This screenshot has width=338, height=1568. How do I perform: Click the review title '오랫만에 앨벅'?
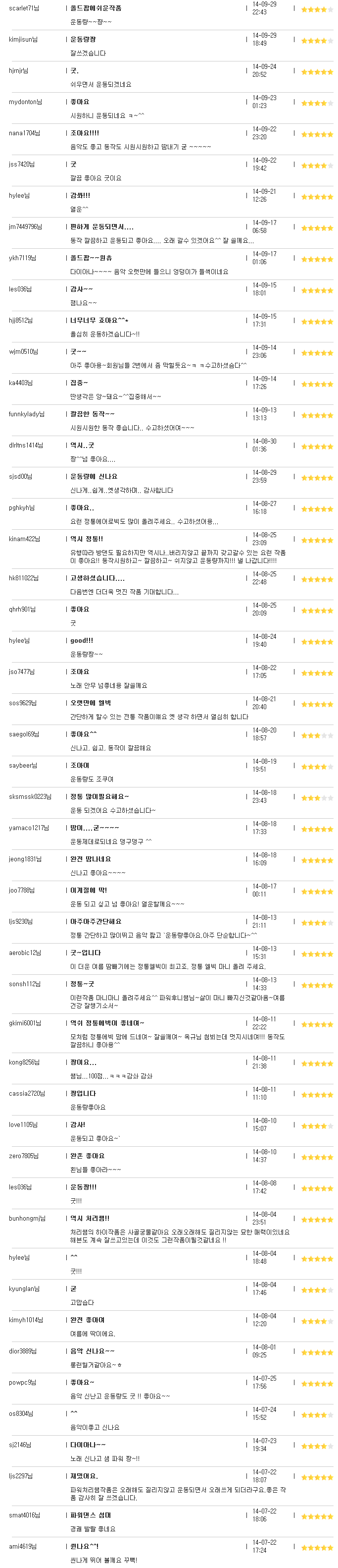[91, 703]
